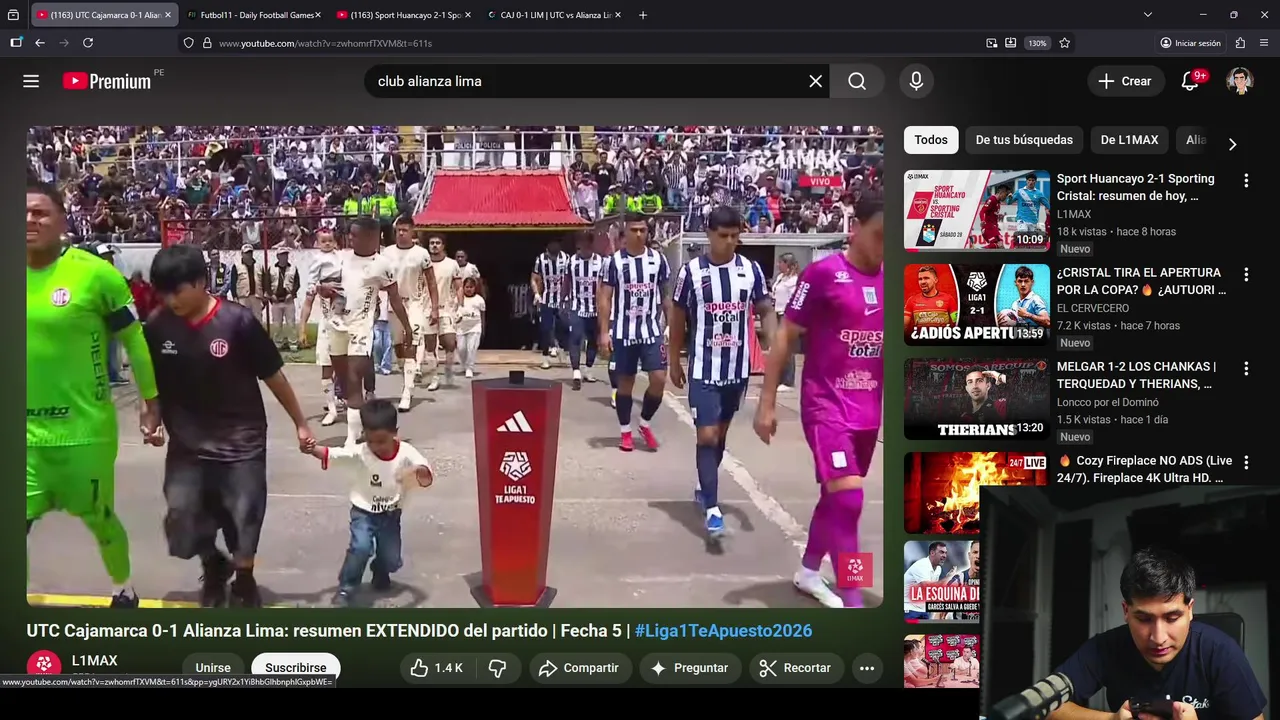Open Firefox View recent browsing icon

click(13, 15)
